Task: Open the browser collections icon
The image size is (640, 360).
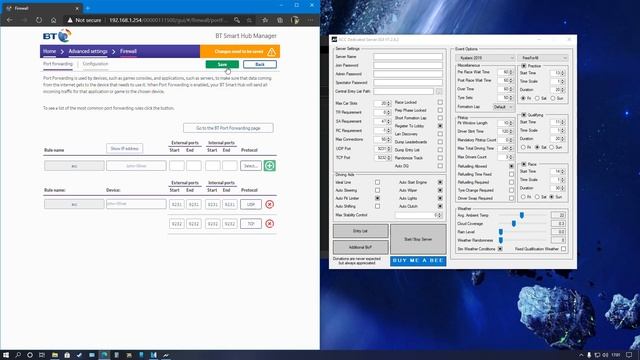Action: pos(280,20)
